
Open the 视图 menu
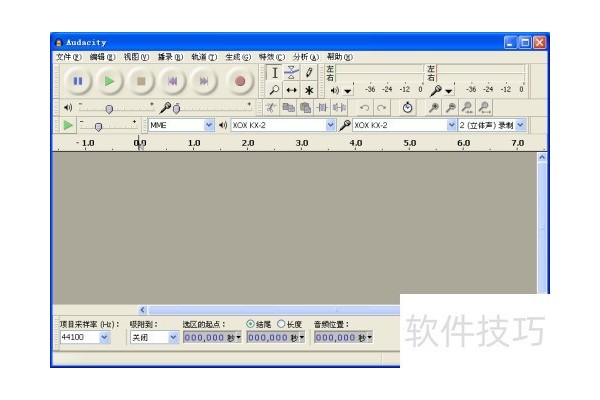pos(136,57)
